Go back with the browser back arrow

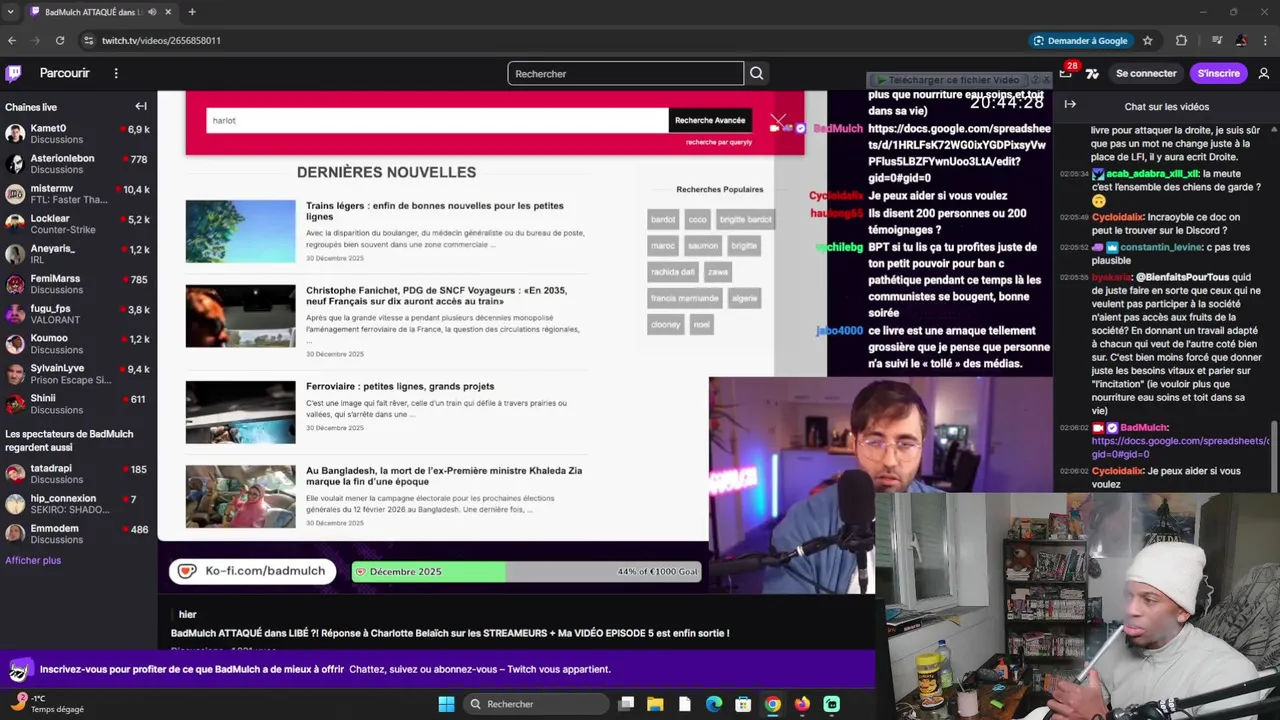(x=12, y=40)
